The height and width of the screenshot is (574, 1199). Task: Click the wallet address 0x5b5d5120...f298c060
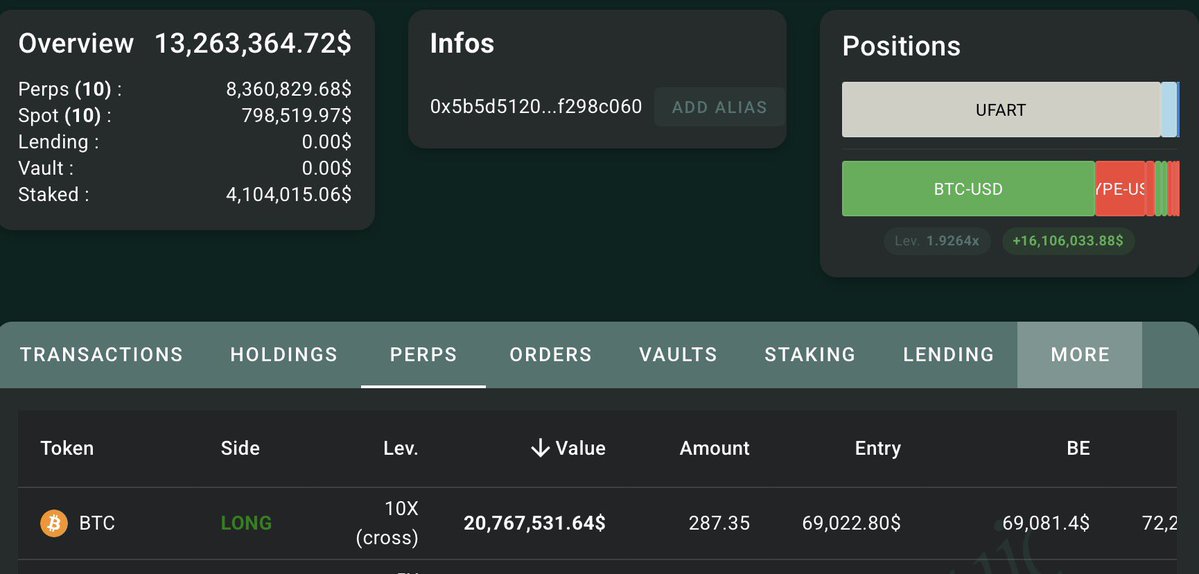click(x=536, y=107)
